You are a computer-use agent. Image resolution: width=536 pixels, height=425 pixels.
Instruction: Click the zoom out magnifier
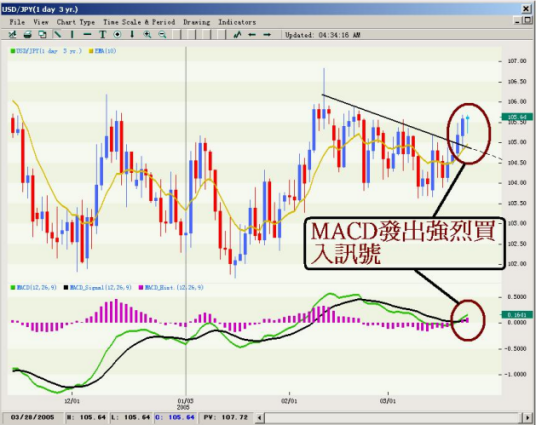162,35
